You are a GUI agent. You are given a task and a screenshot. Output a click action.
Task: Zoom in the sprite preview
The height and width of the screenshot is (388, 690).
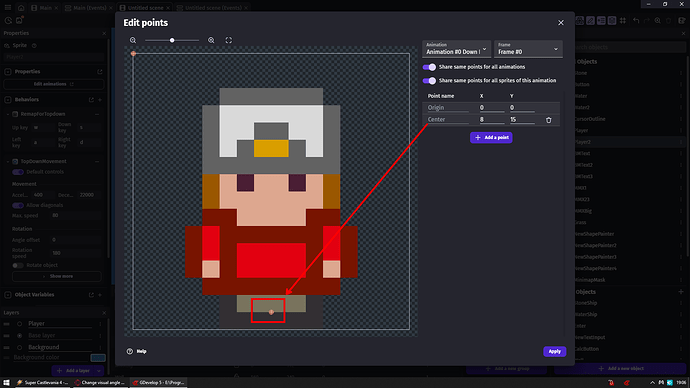click(211, 40)
